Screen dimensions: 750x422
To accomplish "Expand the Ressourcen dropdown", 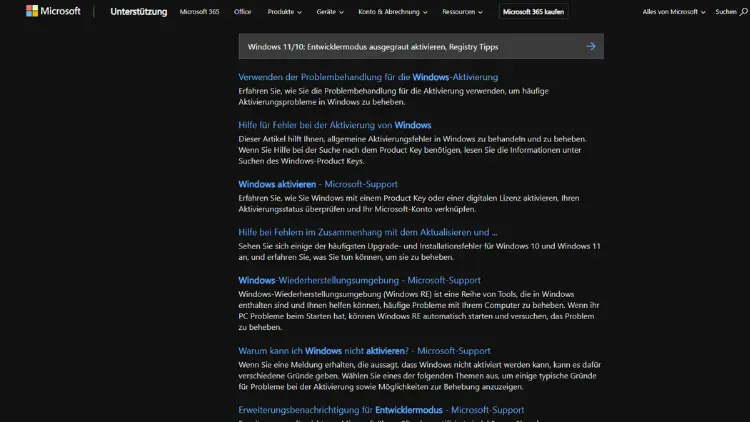I will click(462, 11).
